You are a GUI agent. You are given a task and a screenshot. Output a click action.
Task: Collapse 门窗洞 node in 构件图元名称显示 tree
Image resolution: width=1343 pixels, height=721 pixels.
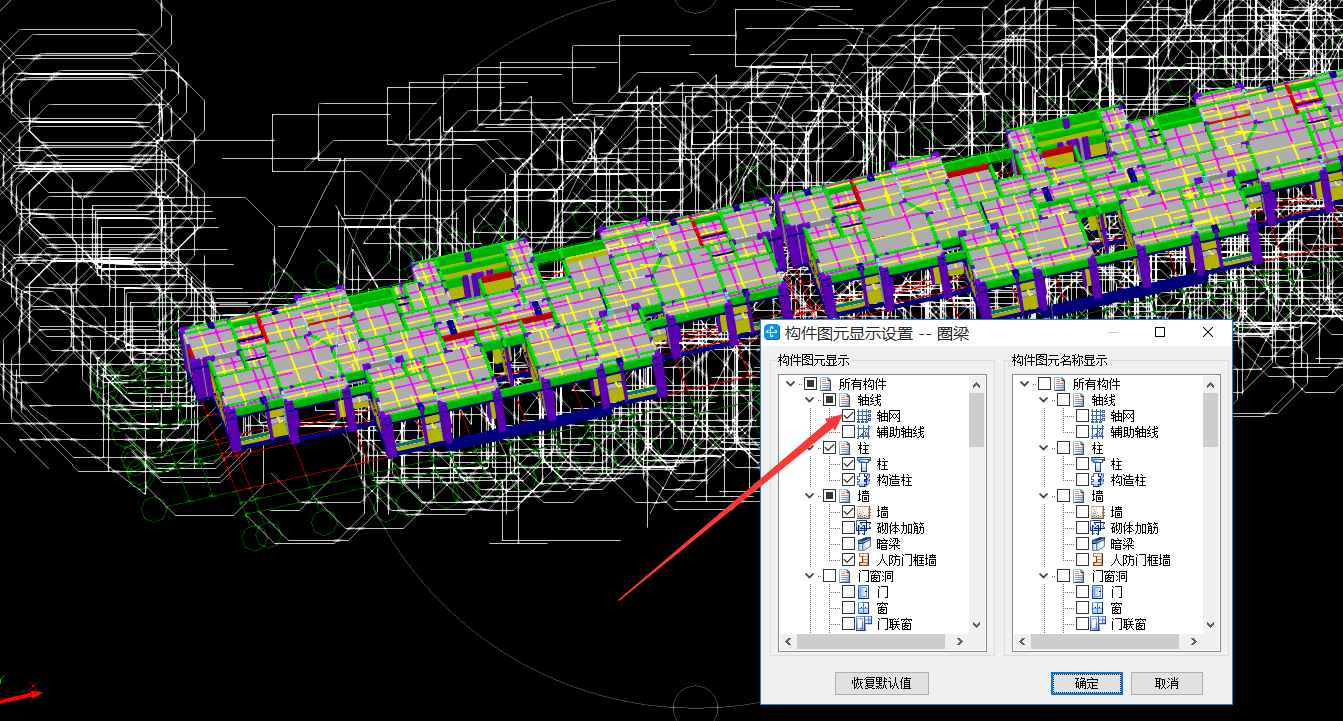point(1043,576)
